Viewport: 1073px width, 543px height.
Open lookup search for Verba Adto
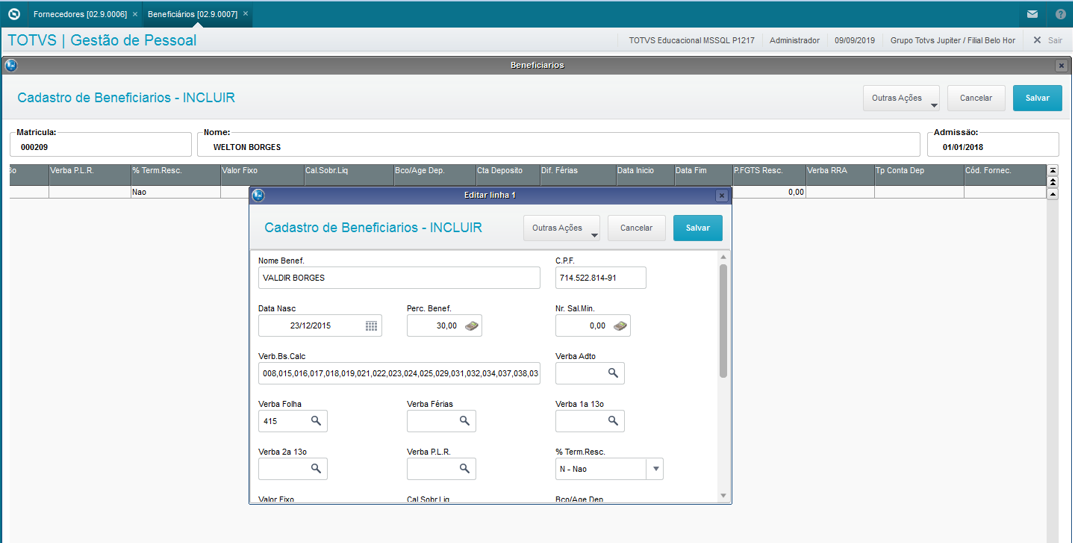[613, 373]
